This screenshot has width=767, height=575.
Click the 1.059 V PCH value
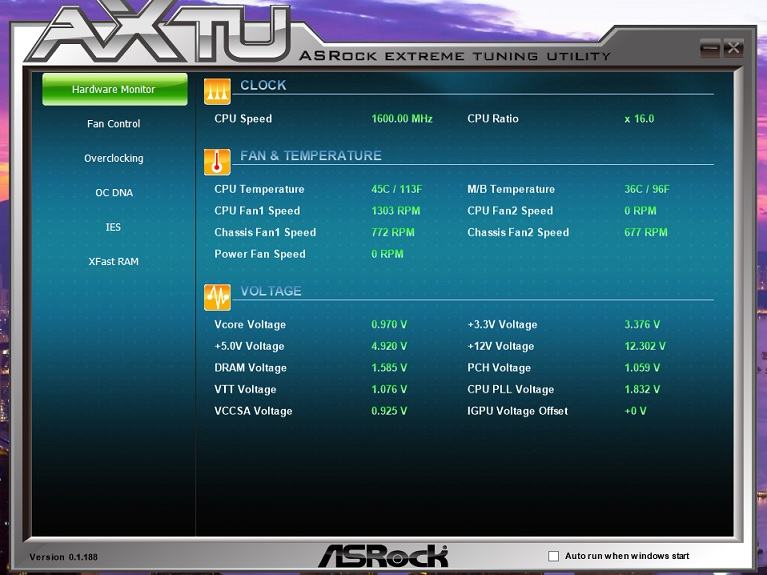[642, 368]
